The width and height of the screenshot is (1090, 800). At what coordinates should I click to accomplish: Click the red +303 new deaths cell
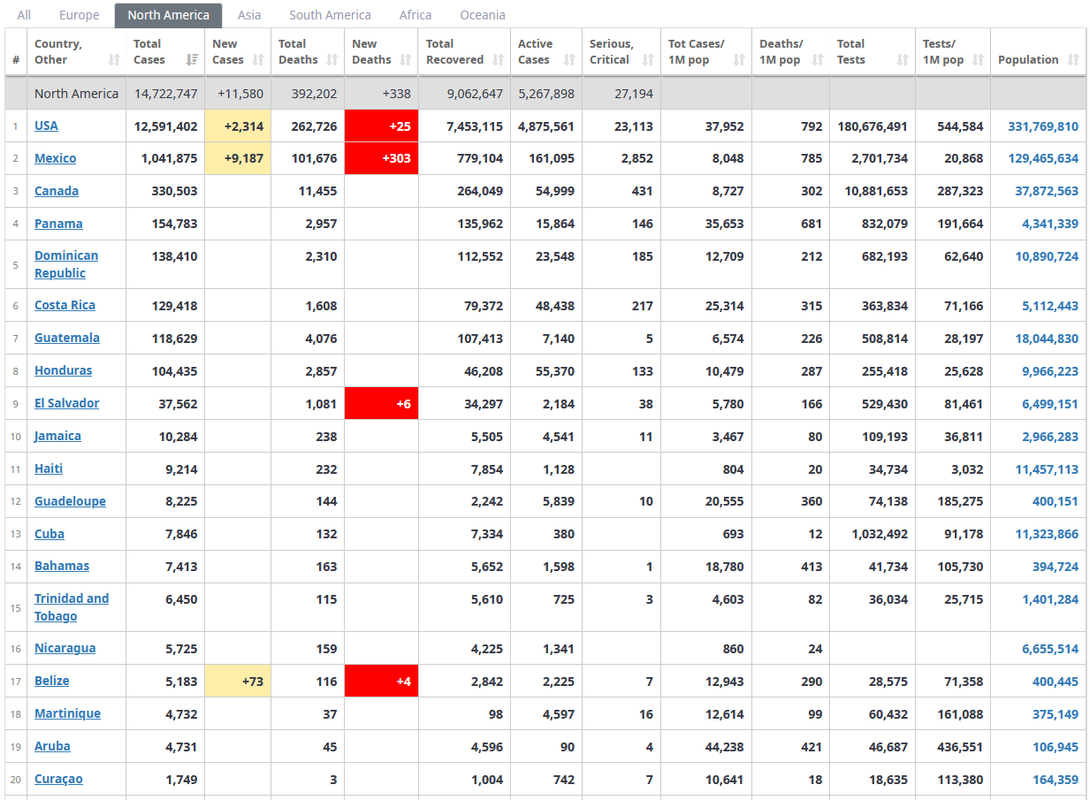pyautogui.click(x=382, y=158)
